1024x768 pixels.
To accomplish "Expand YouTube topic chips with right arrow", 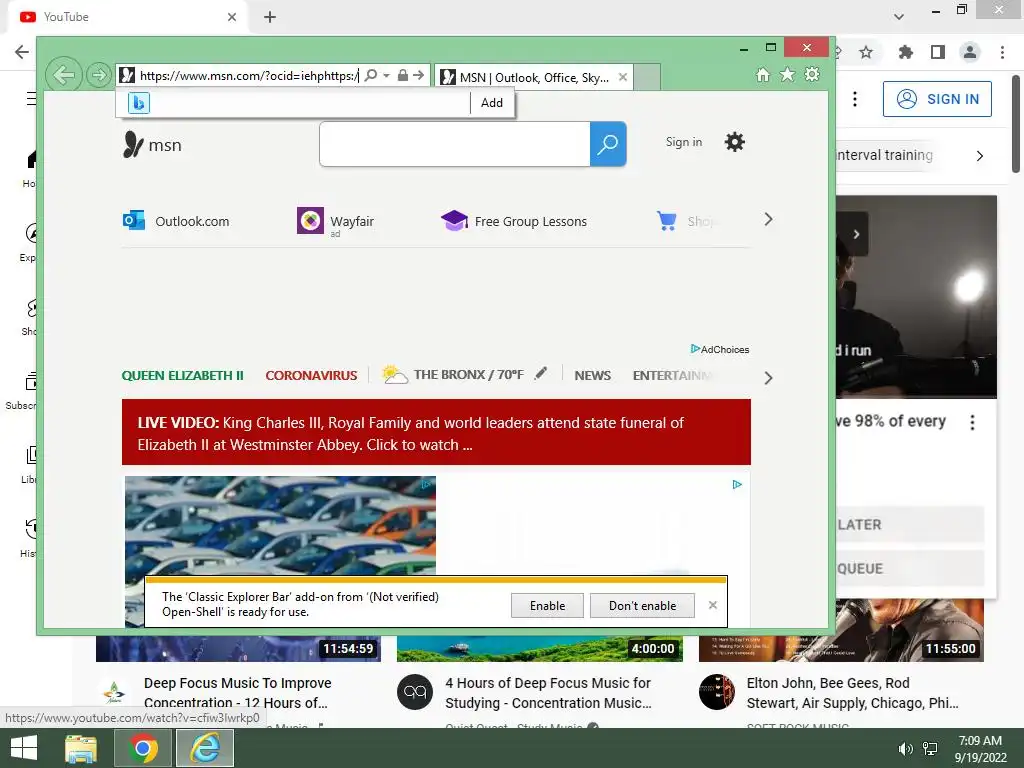I will click(980, 155).
